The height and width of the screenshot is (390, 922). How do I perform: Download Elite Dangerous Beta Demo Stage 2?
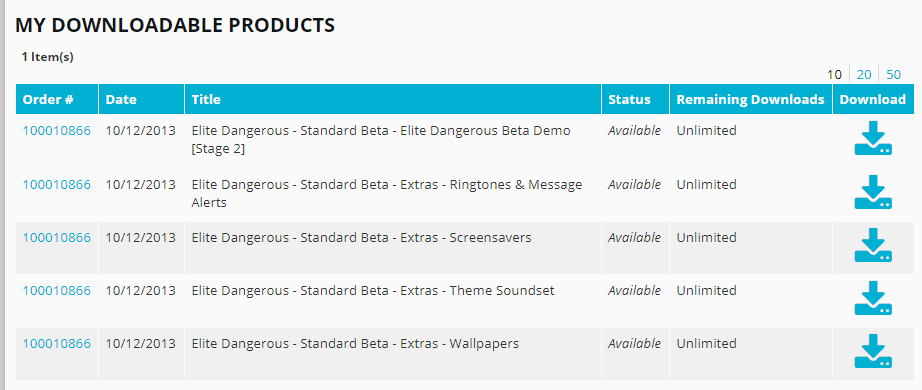(x=873, y=138)
